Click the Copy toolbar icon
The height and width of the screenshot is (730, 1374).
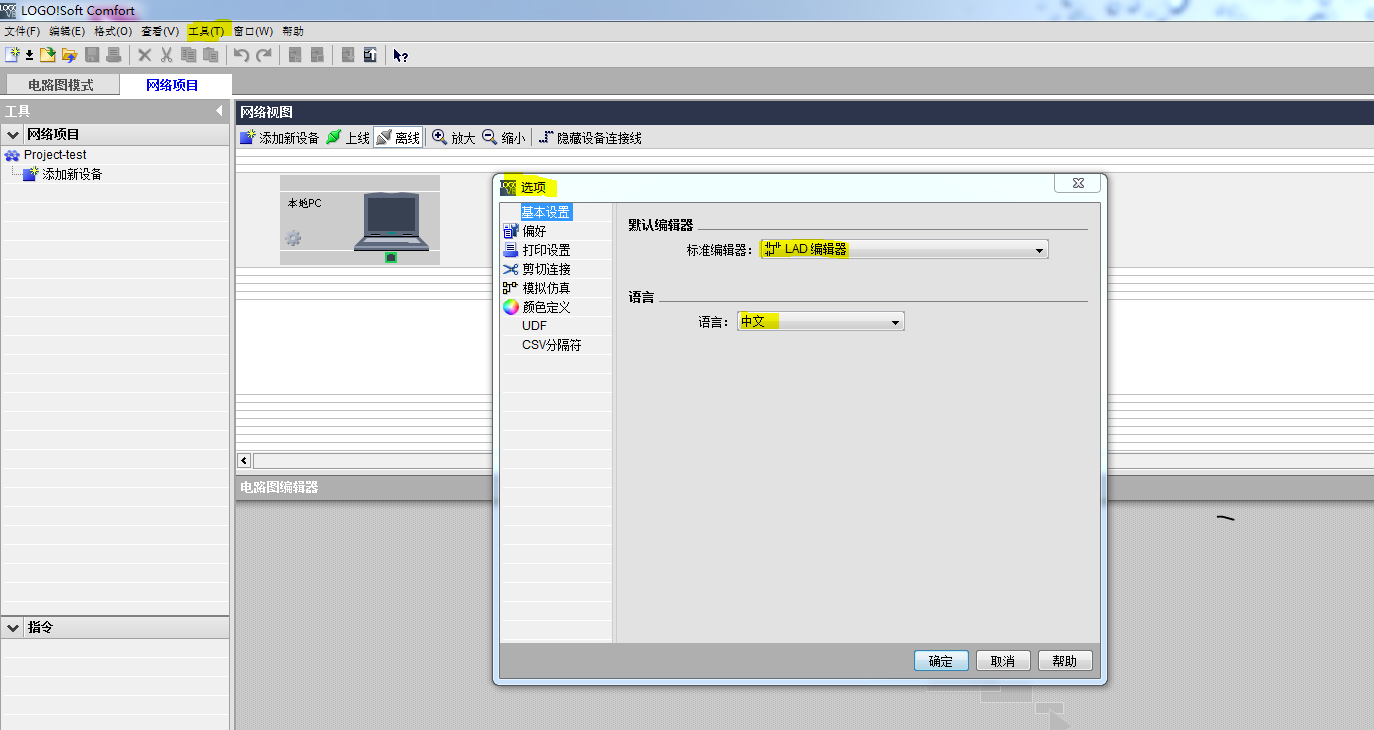189,55
